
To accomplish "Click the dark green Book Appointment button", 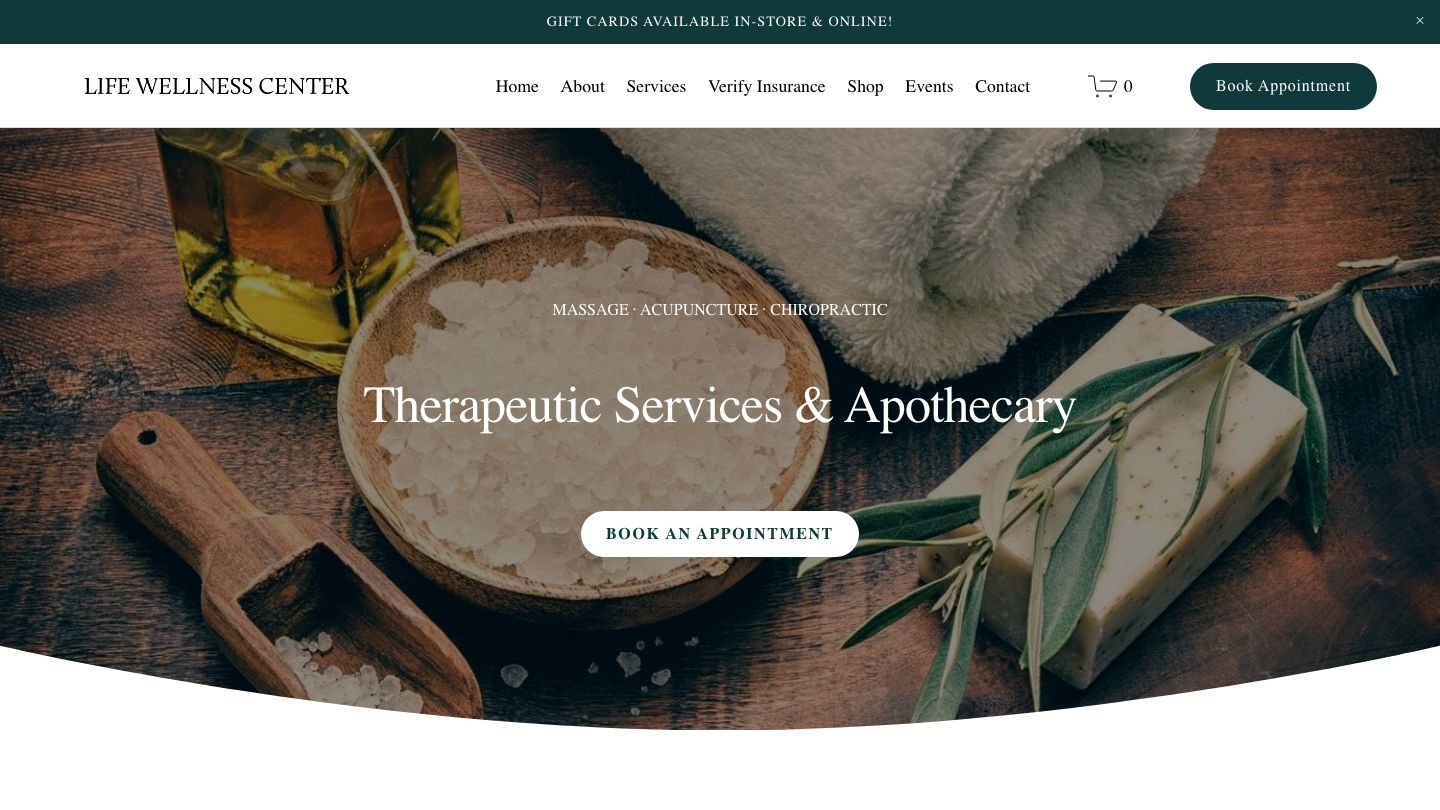I will click(x=1283, y=86).
